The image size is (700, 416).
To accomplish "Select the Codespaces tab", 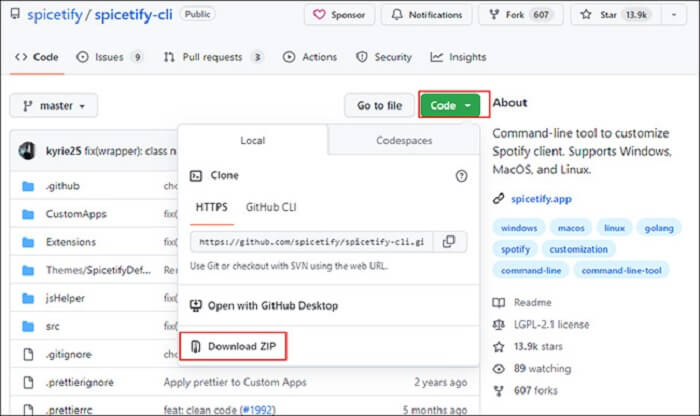I will tap(404, 141).
